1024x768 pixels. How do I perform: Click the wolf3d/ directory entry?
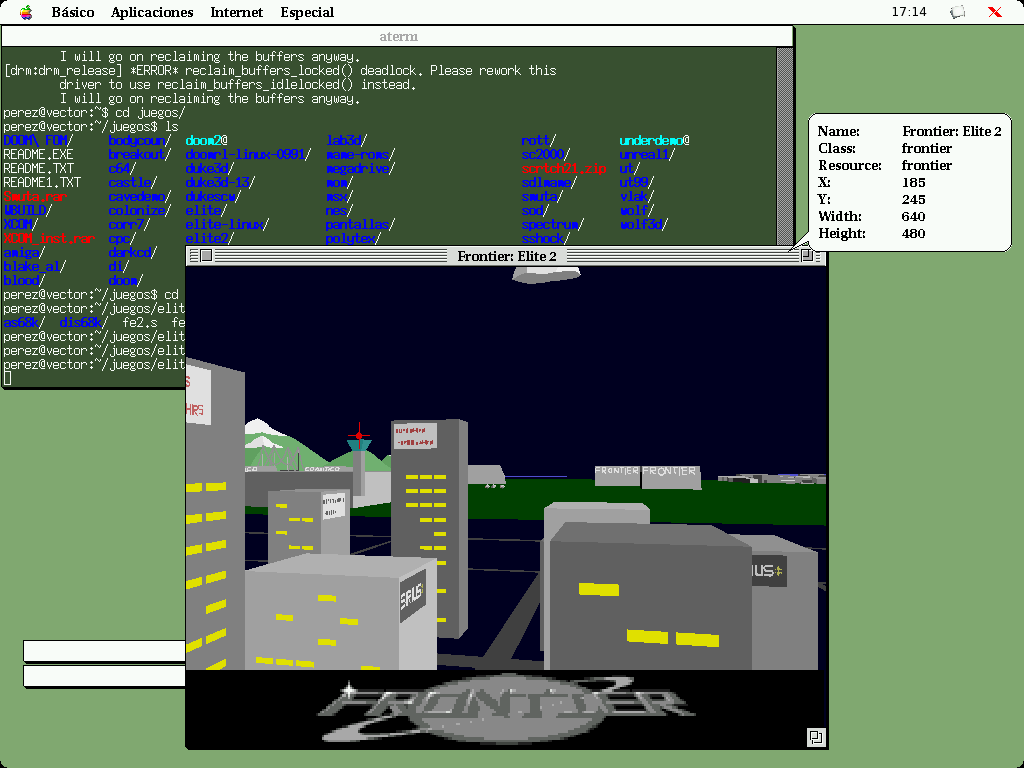pos(644,224)
